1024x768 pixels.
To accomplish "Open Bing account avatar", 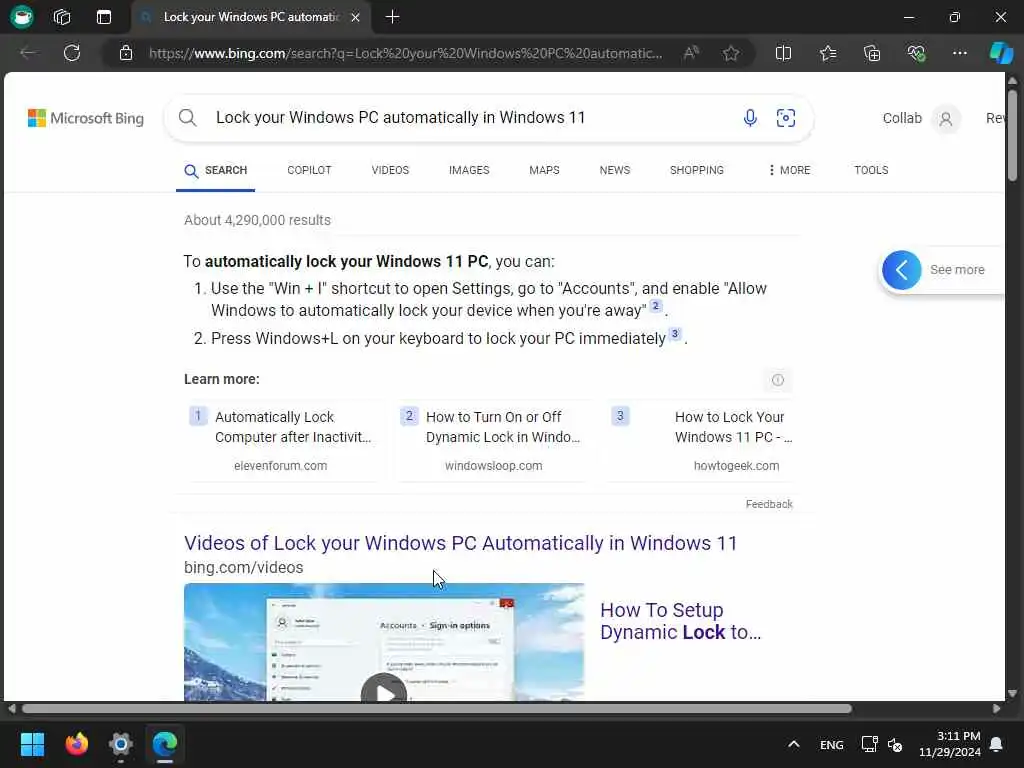I will pos(946,119).
